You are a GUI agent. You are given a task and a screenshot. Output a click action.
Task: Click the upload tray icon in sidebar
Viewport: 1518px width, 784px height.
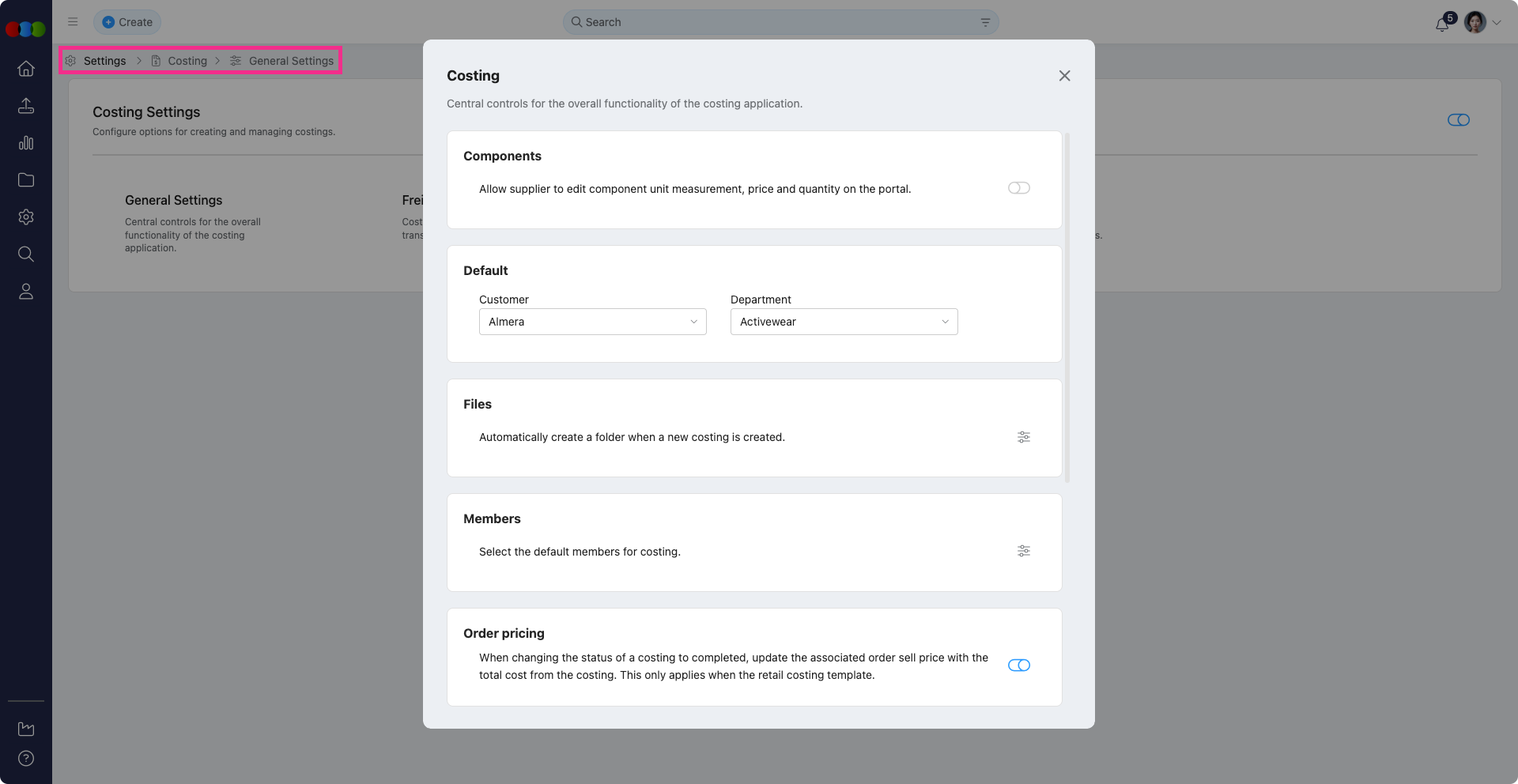(x=26, y=106)
